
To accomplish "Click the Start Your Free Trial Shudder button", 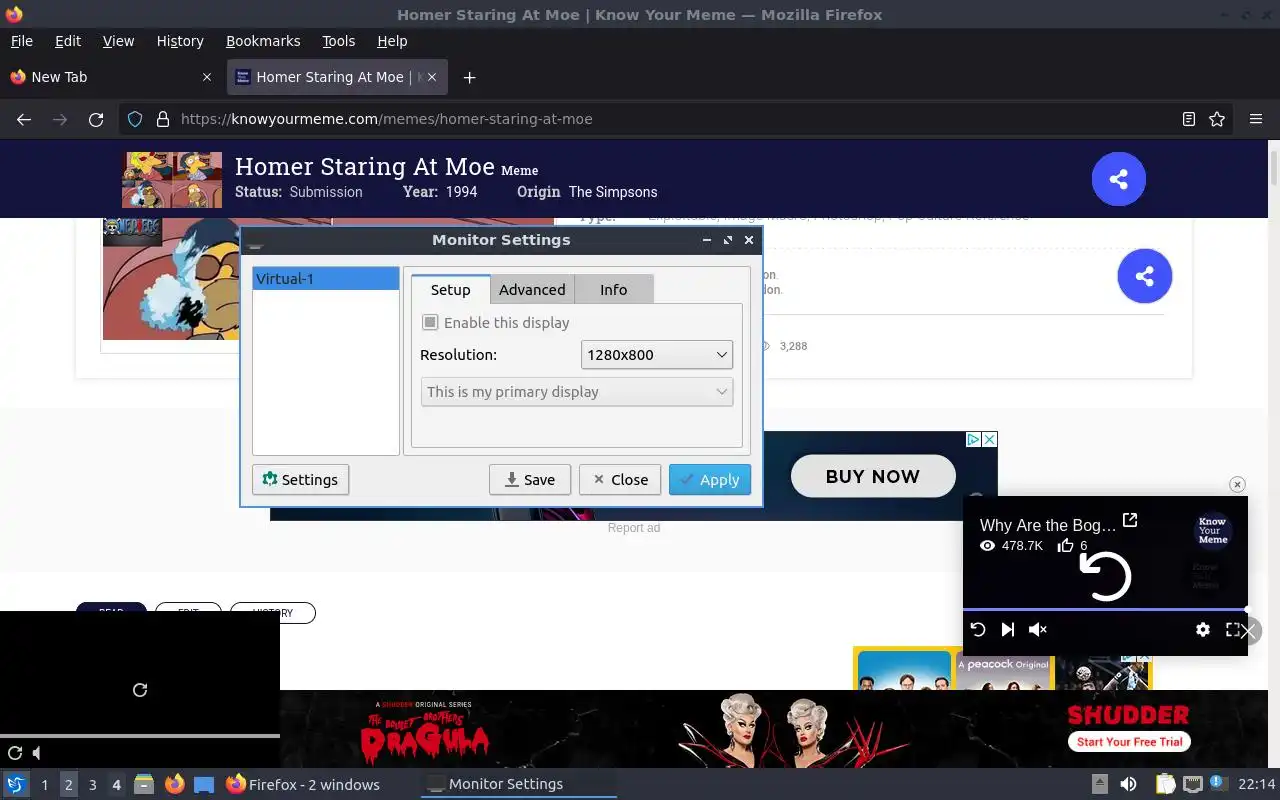I will [1130, 742].
